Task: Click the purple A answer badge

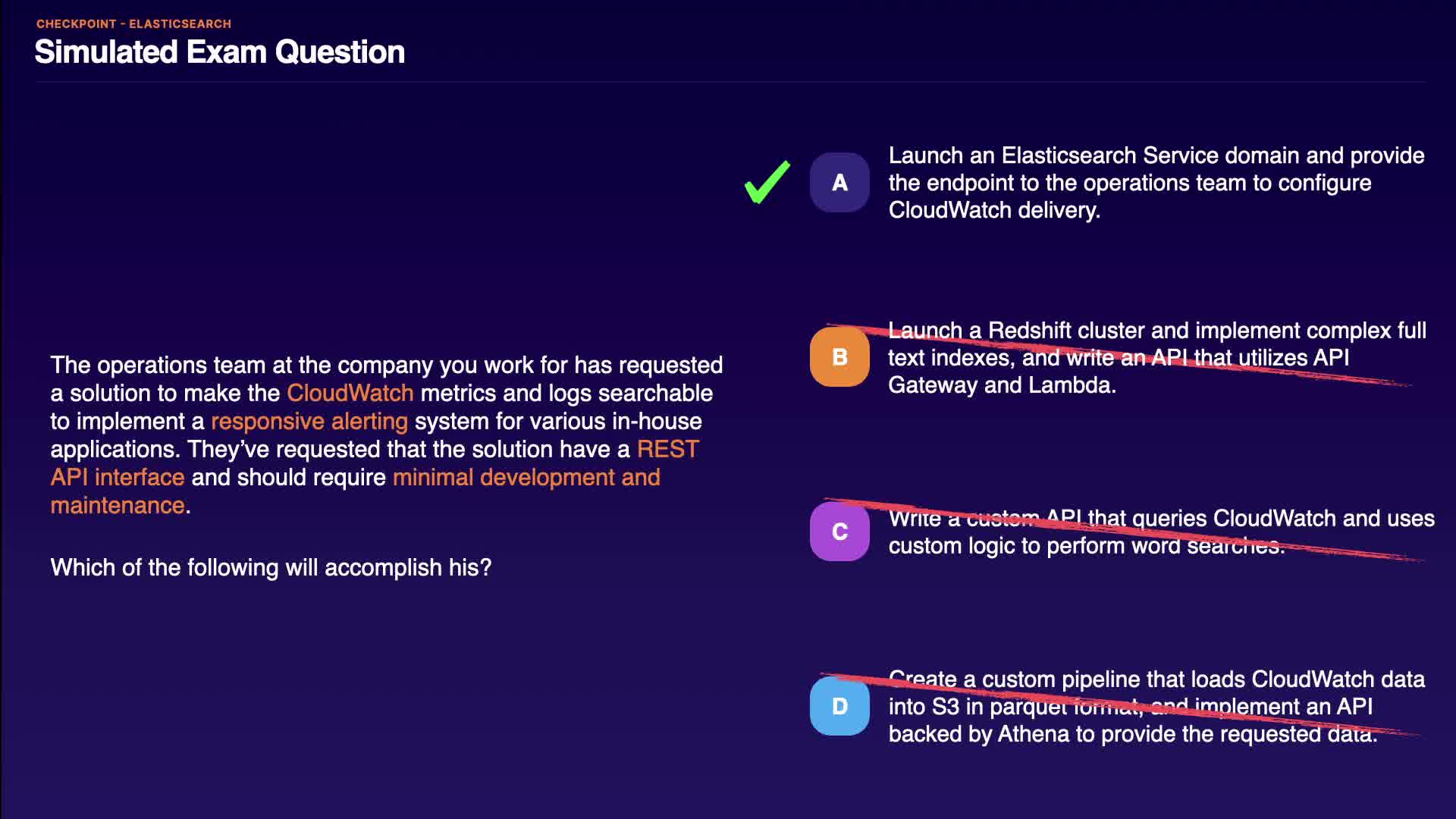Action: point(839,183)
